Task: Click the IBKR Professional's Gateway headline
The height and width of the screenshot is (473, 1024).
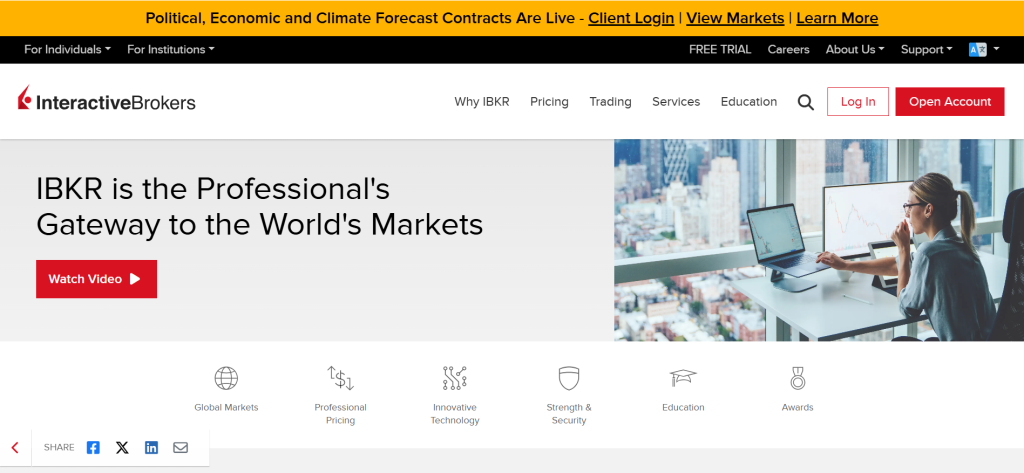Action: click(259, 207)
